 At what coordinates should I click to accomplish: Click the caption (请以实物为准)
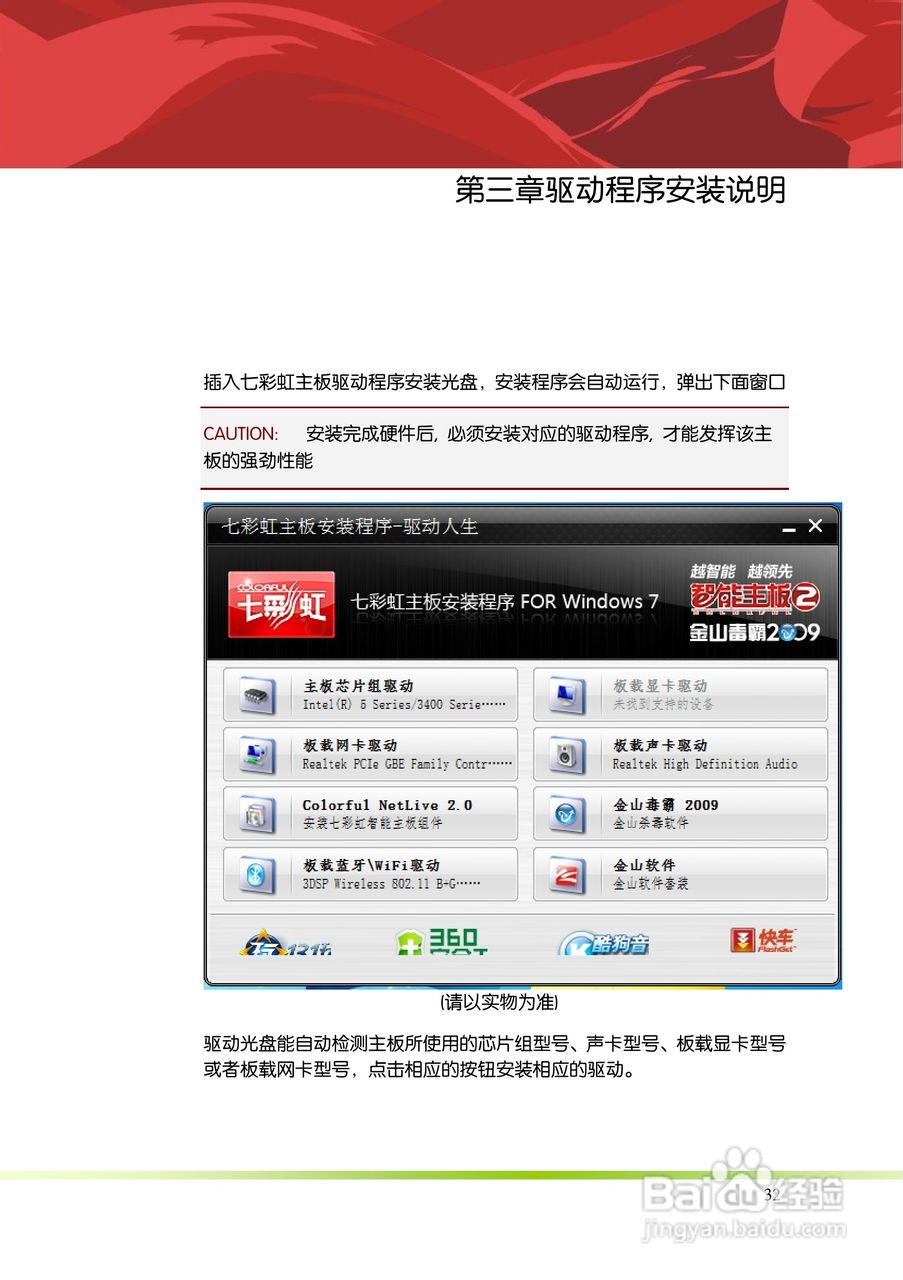[499, 1001]
